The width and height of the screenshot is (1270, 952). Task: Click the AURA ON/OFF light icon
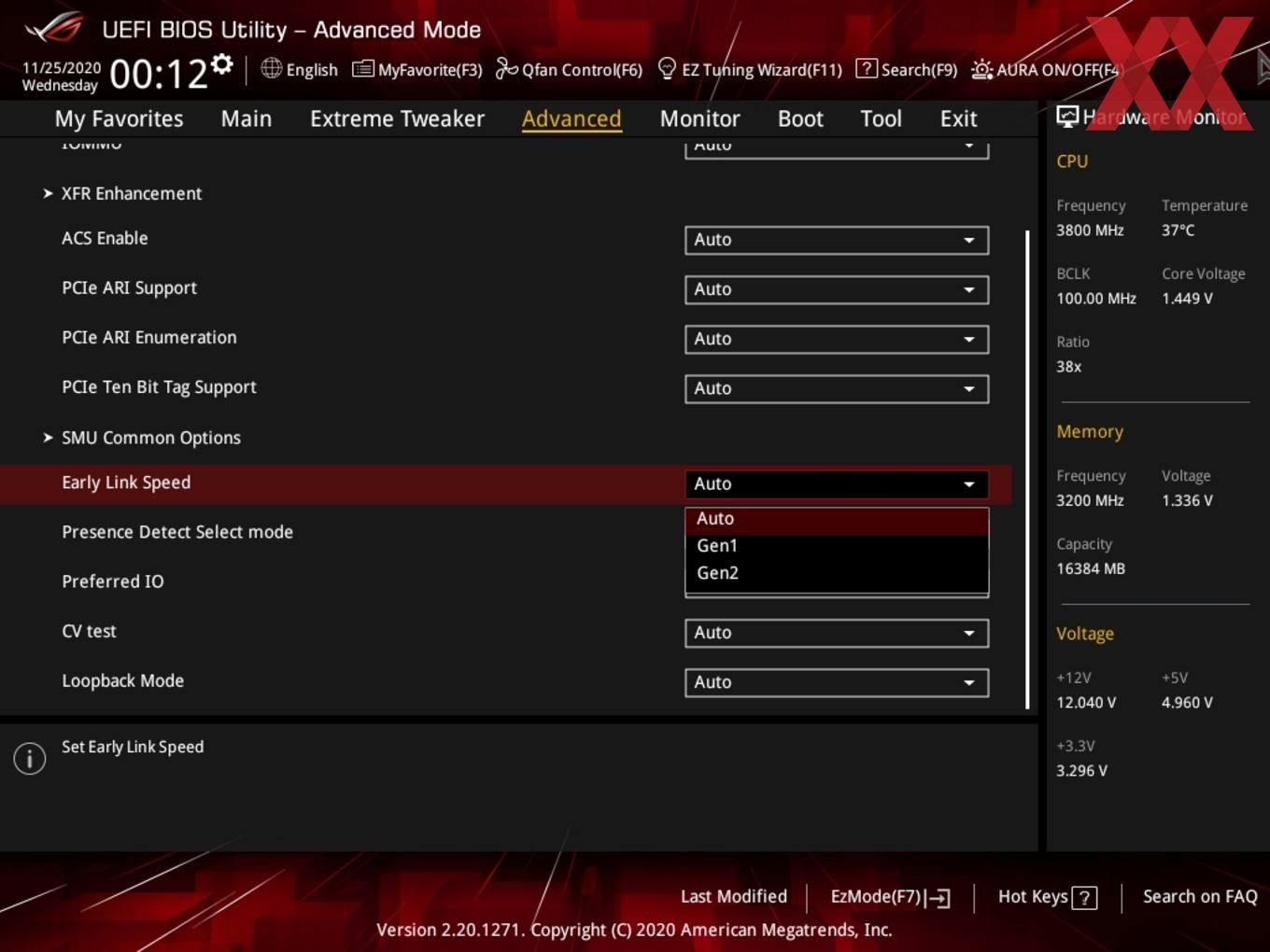tap(981, 69)
